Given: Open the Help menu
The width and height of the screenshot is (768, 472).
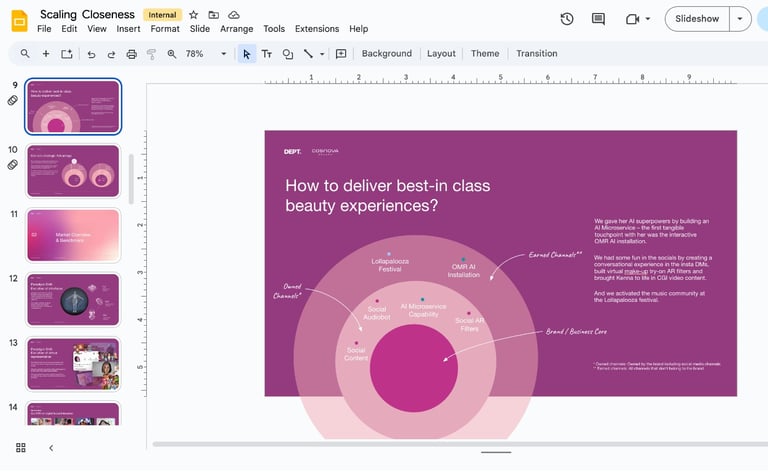Looking at the screenshot, I should pos(359,29).
